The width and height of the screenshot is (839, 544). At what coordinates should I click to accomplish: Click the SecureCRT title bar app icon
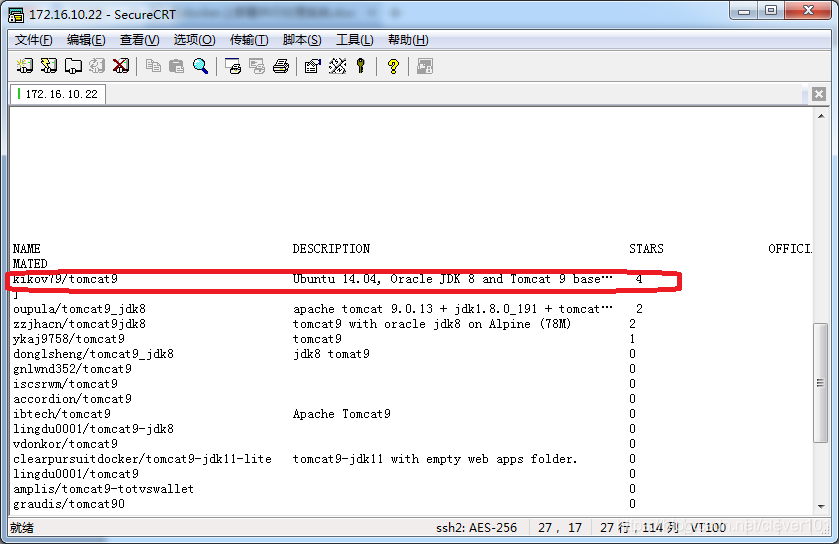(x=16, y=15)
